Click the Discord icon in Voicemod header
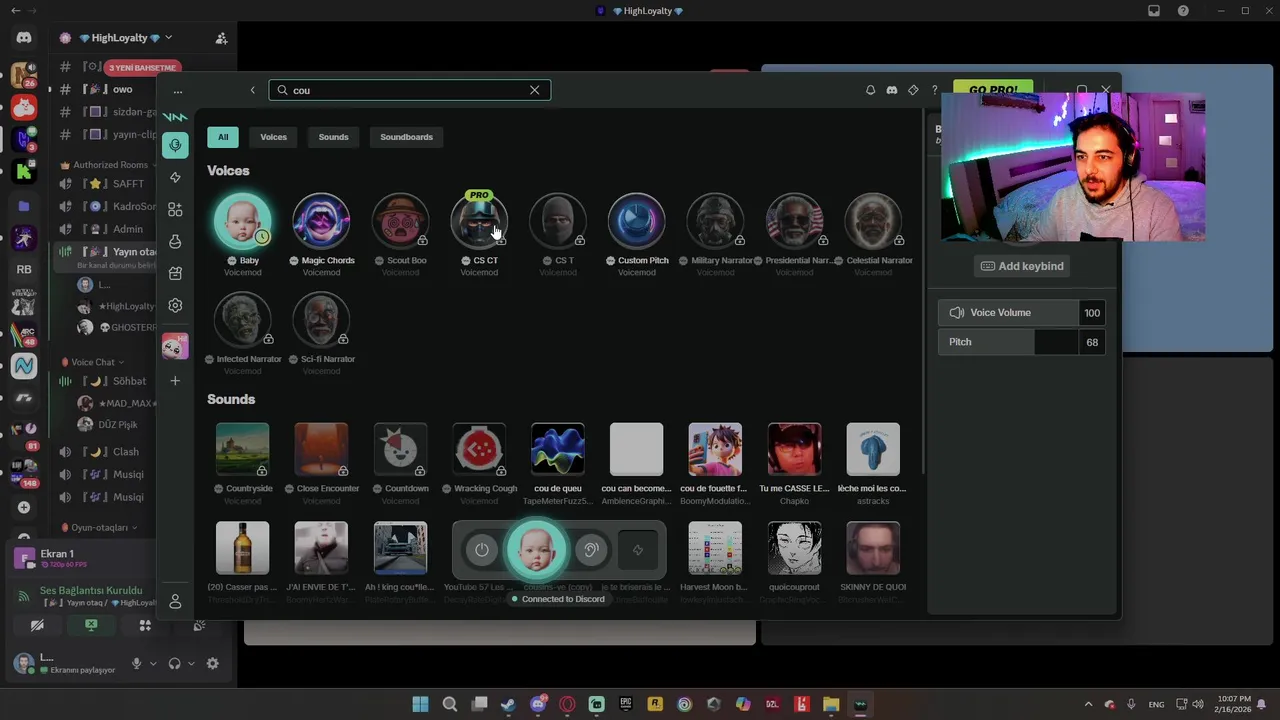1280x720 pixels. point(892,90)
